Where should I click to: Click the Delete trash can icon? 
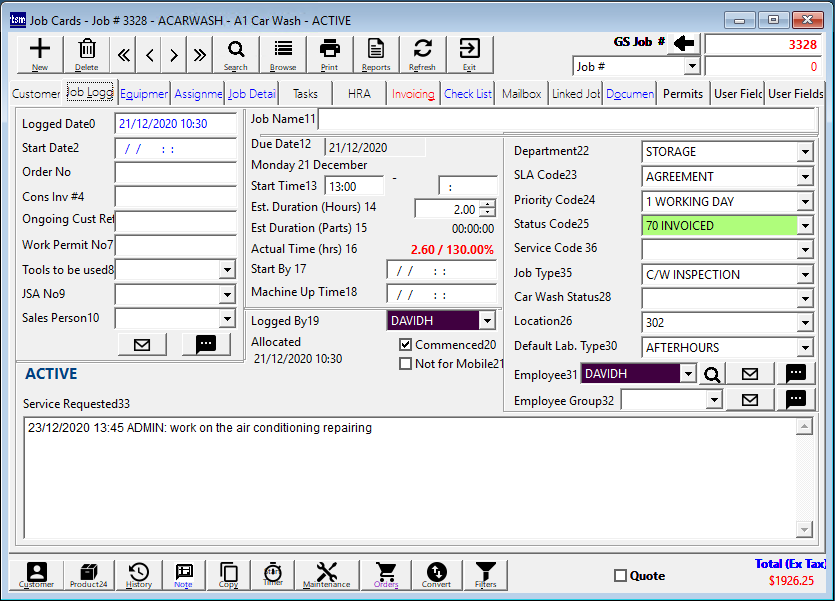click(87, 54)
